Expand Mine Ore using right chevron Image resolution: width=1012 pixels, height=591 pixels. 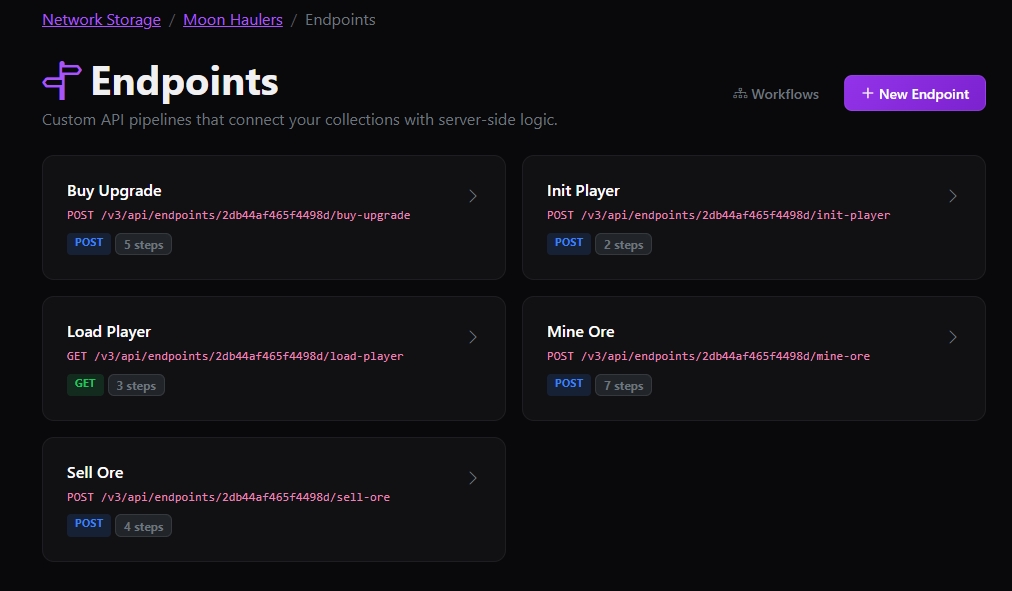coord(953,337)
